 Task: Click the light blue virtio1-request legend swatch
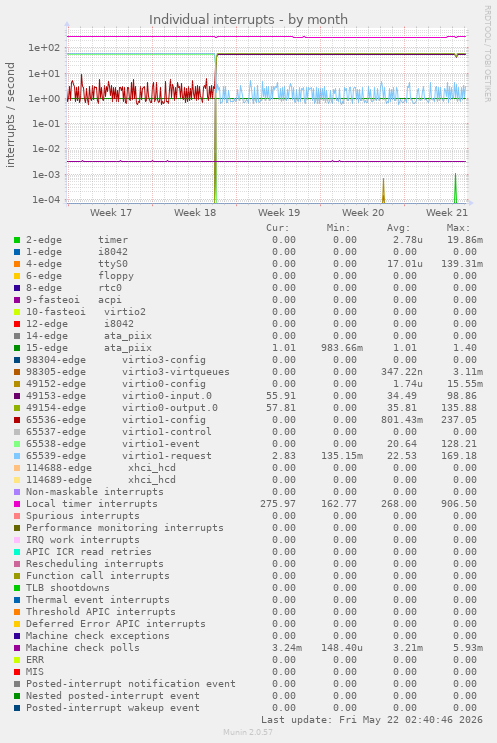pos(17,456)
